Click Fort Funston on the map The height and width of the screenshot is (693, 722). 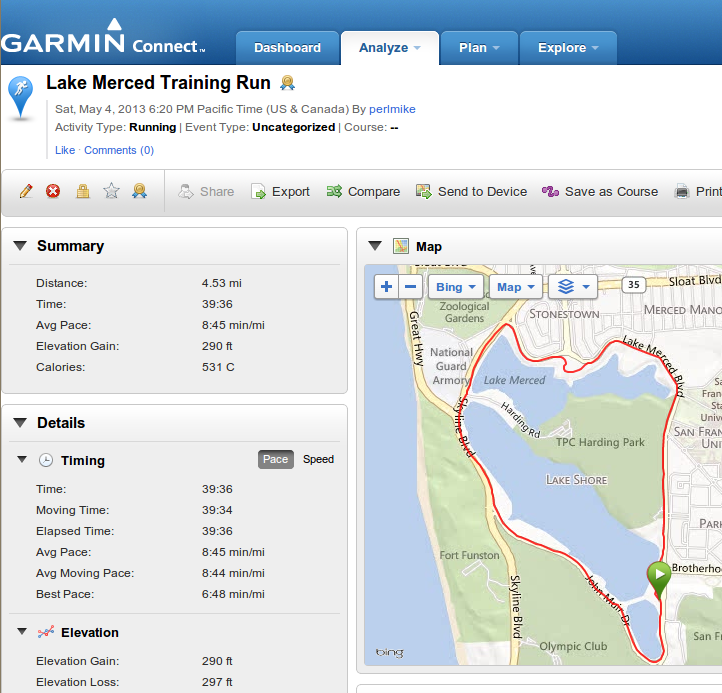(469, 555)
